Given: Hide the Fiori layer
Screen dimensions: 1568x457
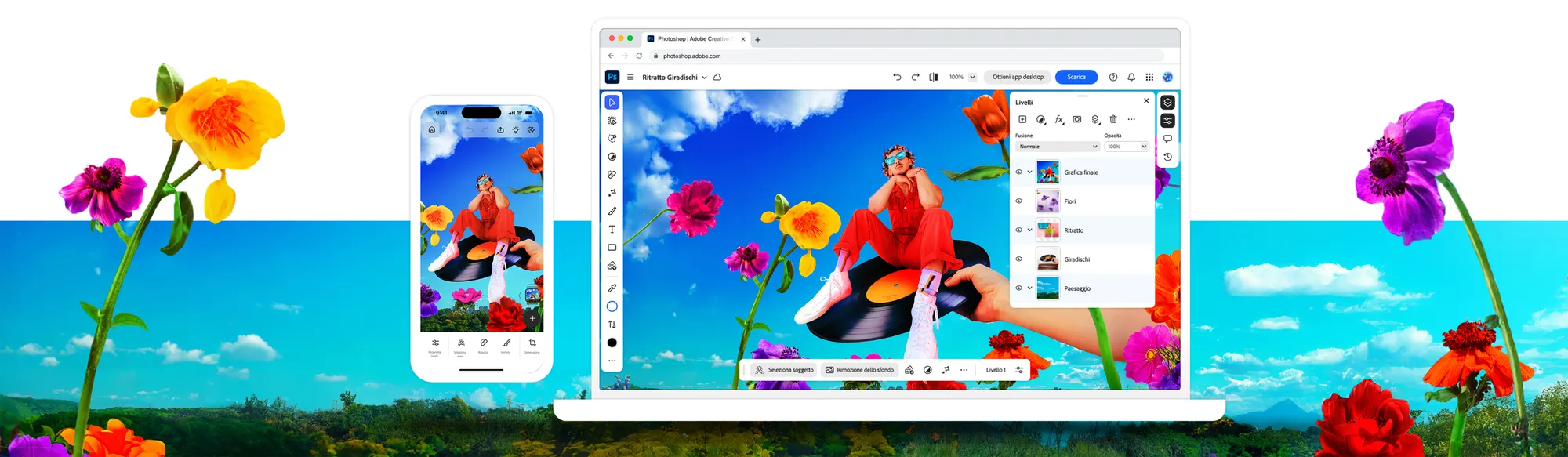Looking at the screenshot, I should [x=1019, y=201].
